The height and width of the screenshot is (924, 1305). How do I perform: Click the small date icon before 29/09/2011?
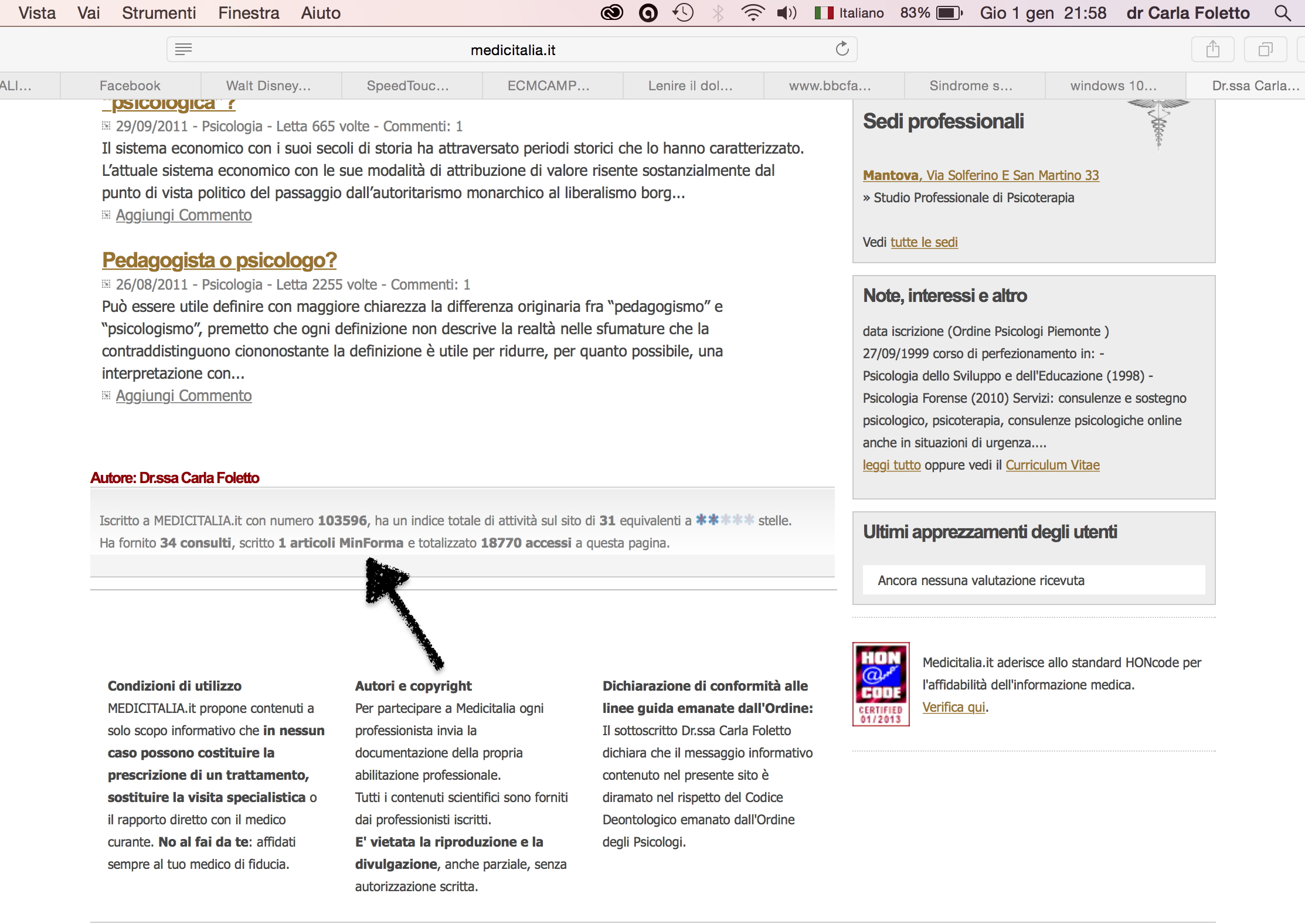pyautogui.click(x=106, y=125)
